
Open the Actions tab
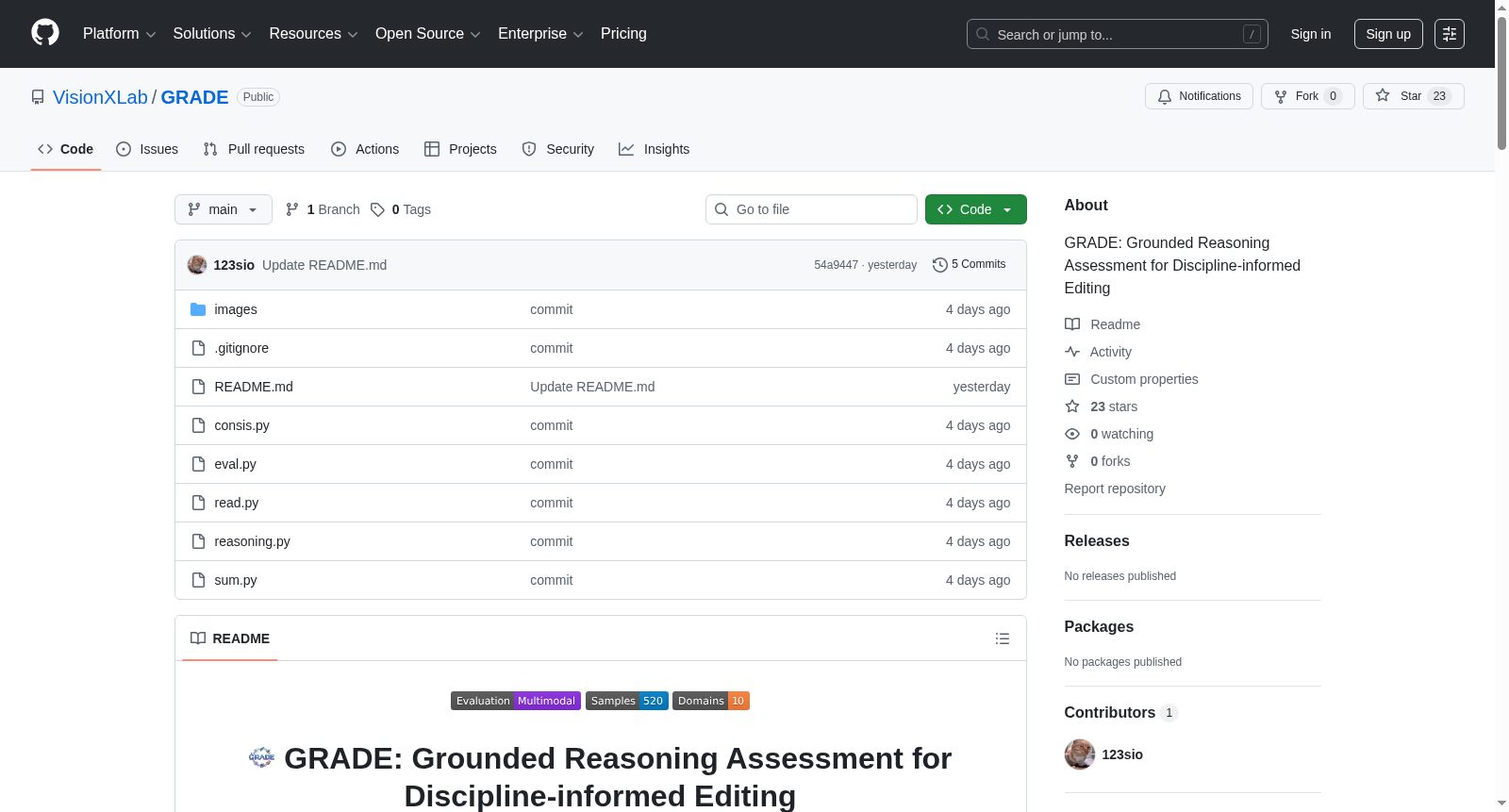click(365, 149)
